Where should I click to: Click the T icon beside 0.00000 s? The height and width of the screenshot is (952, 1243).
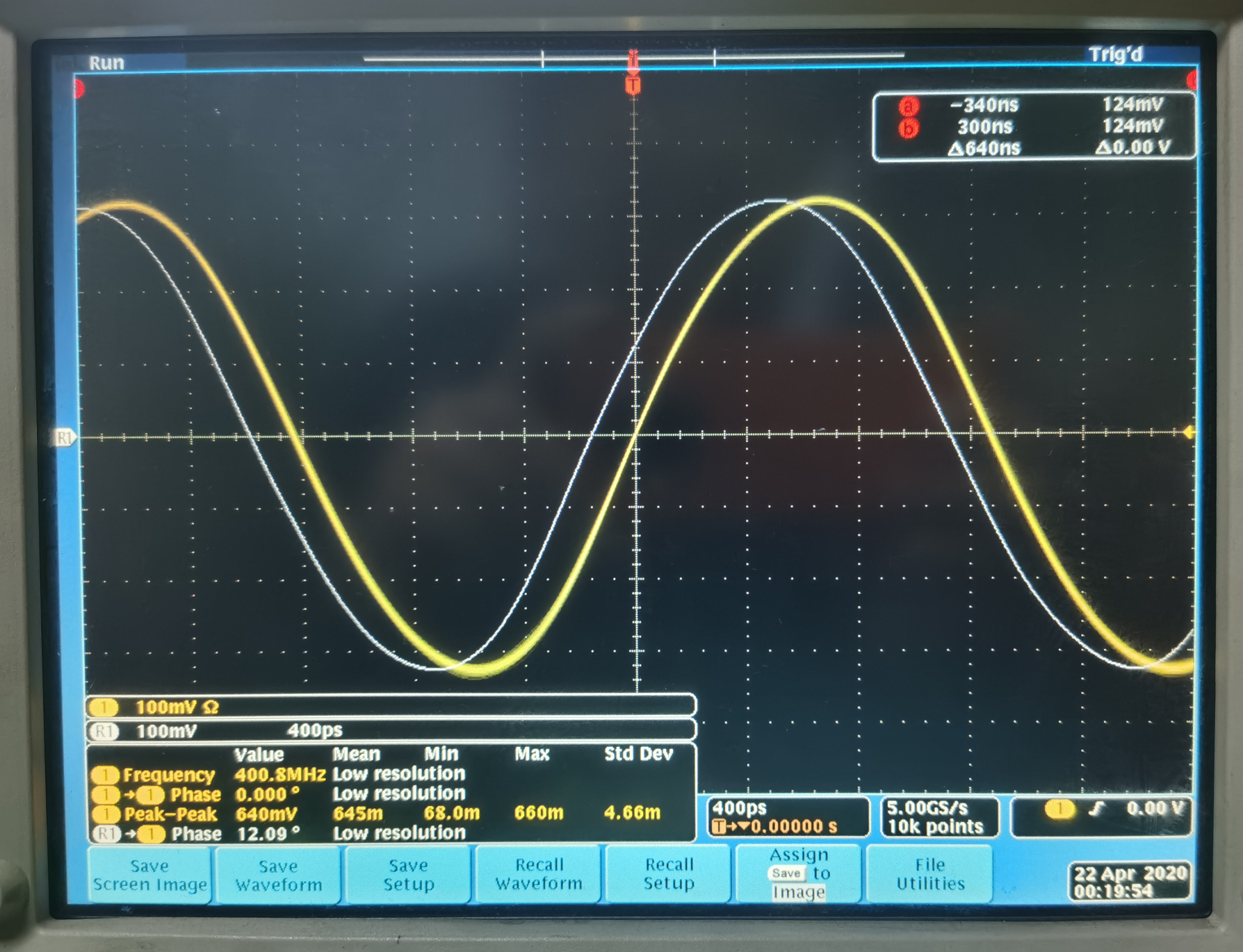coord(719,827)
